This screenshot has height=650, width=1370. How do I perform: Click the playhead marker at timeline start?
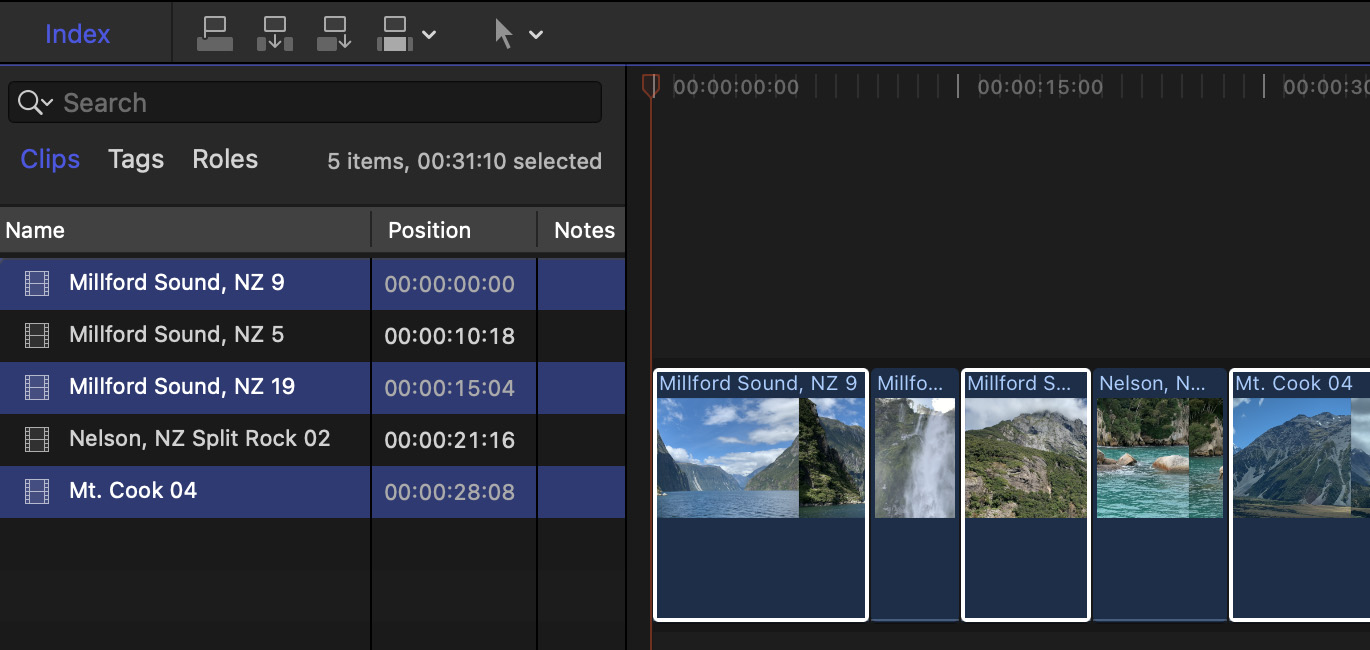[650, 87]
